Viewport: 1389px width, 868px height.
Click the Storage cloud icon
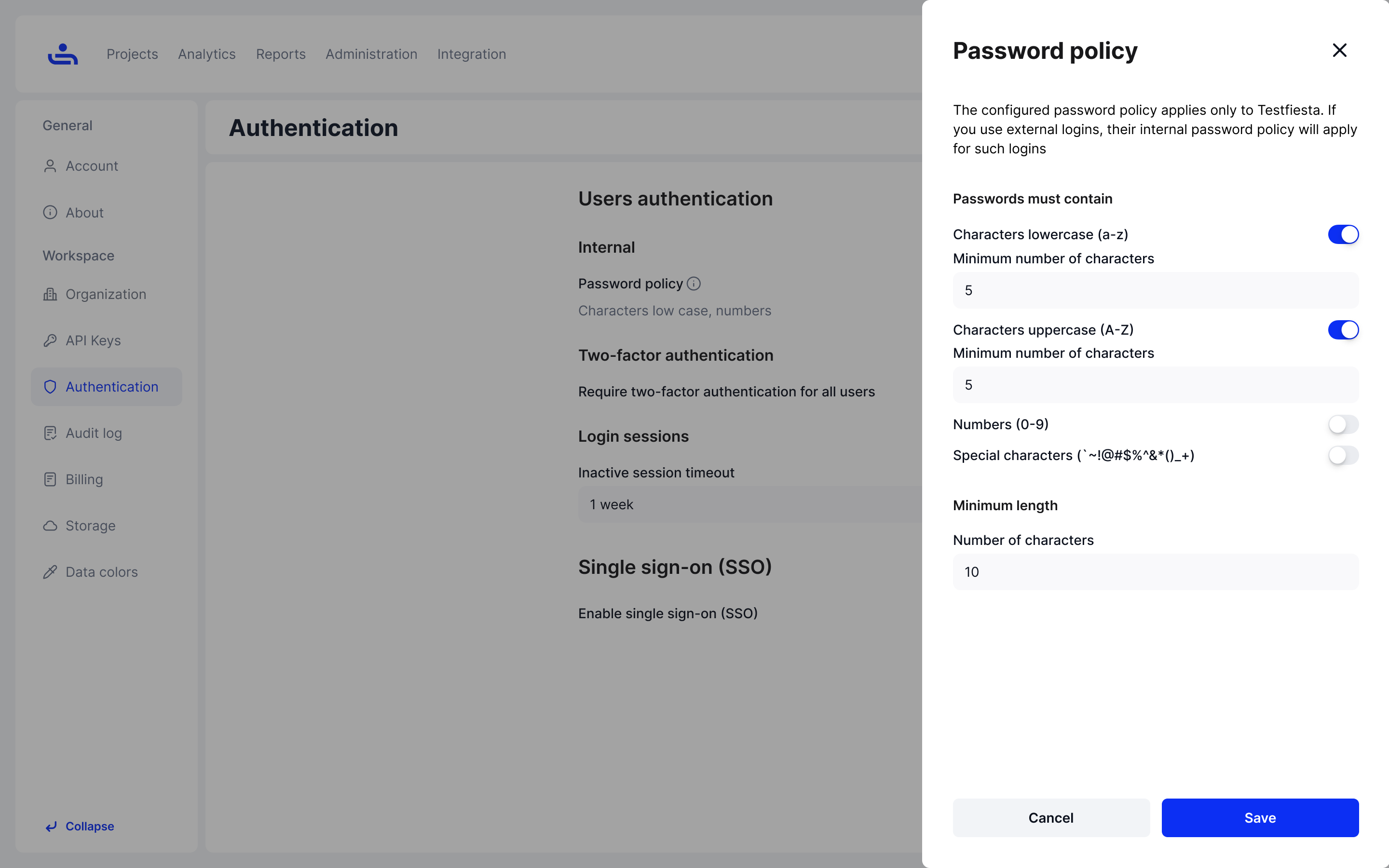[x=50, y=526]
